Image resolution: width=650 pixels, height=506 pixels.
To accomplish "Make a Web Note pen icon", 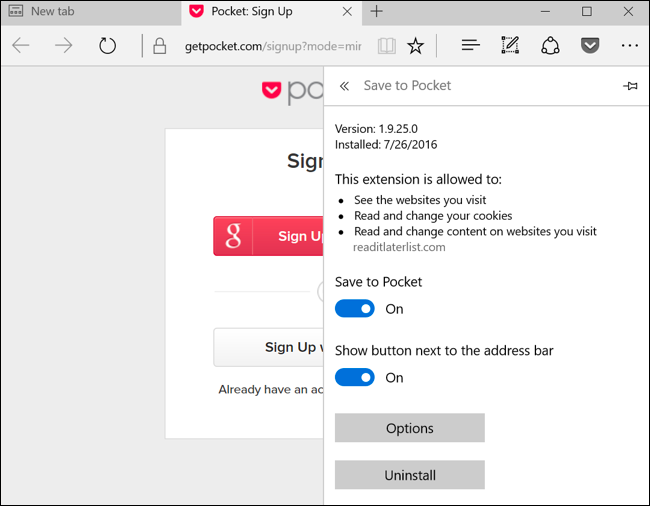I will (510, 45).
